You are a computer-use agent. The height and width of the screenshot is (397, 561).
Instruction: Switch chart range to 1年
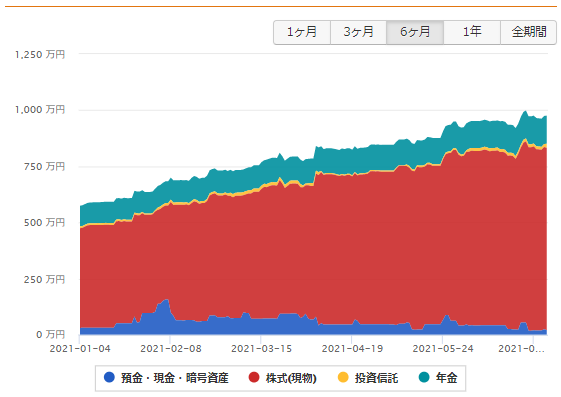472,32
